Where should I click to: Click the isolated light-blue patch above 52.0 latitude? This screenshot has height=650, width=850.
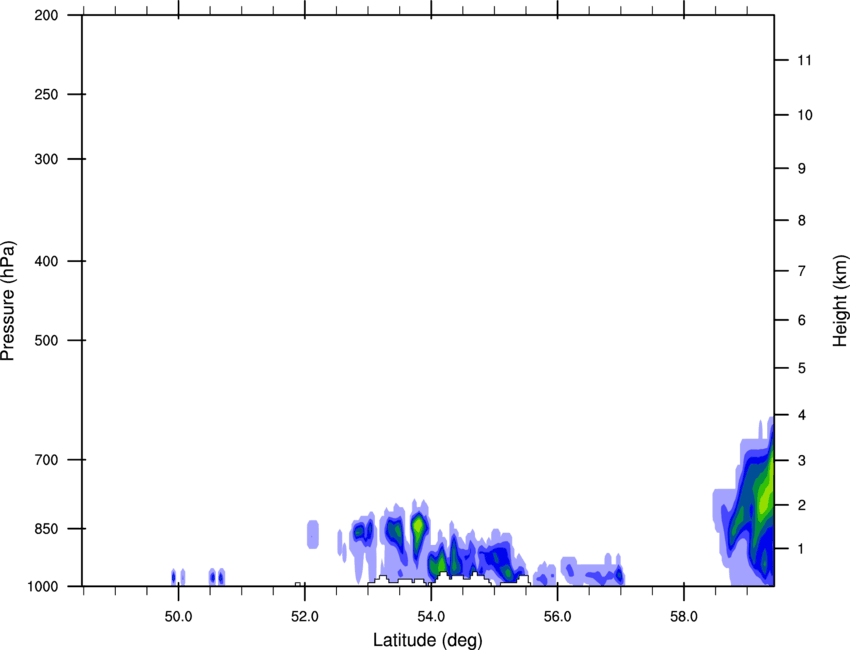click(x=313, y=533)
